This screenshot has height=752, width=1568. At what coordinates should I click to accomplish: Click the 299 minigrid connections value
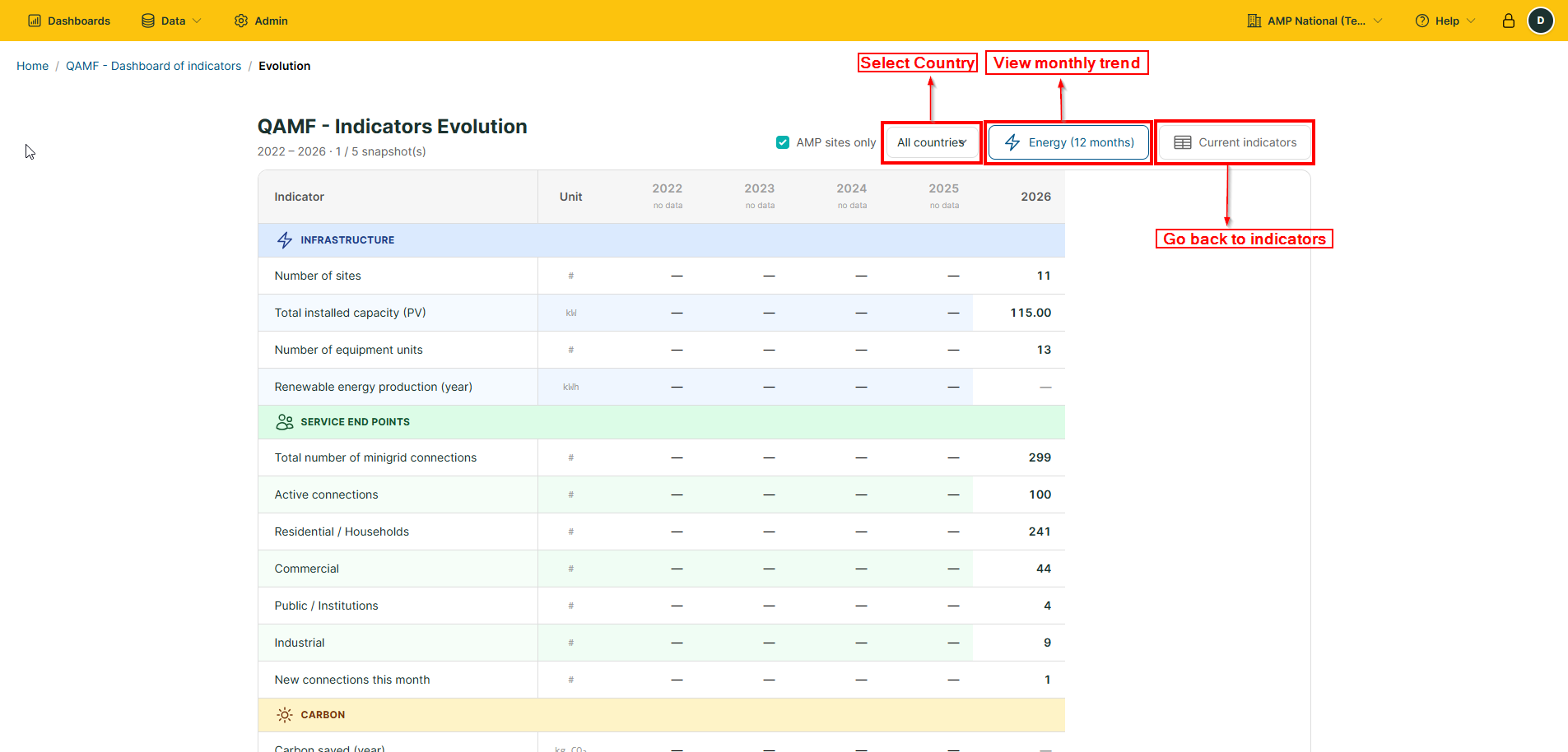coord(1040,457)
